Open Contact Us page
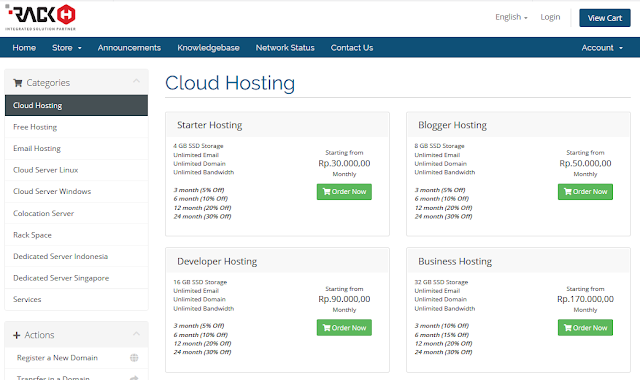The width and height of the screenshot is (640, 380). pos(352,48)
